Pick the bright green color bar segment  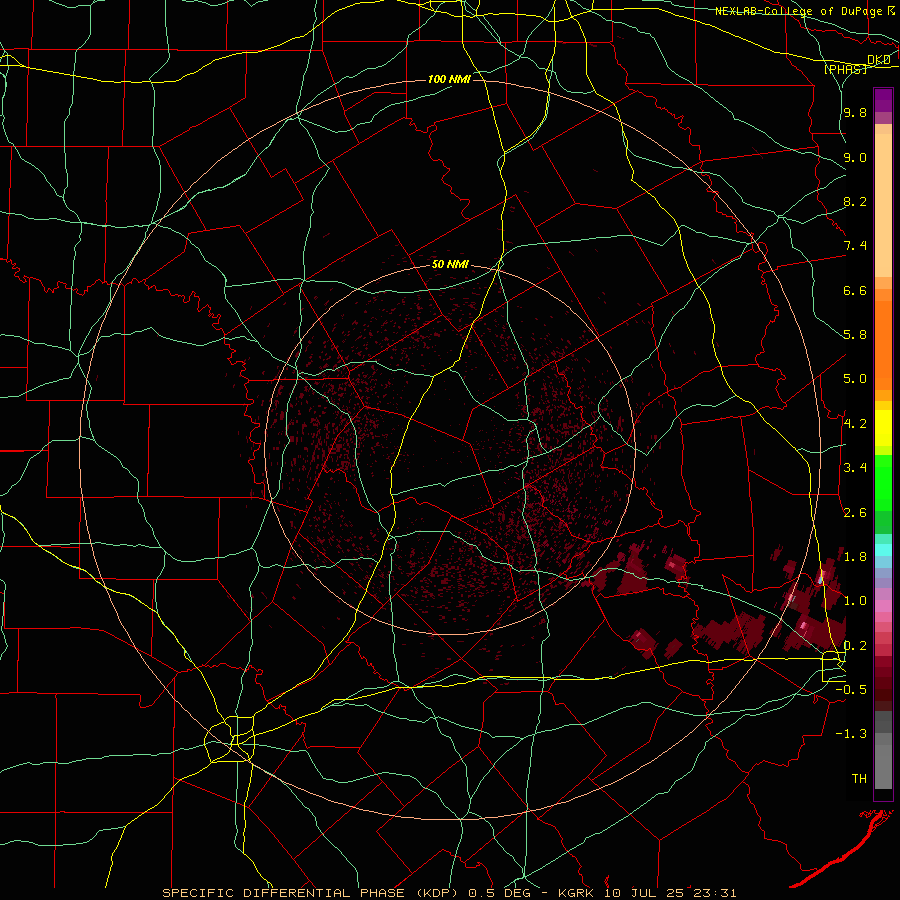pos(883,482)
